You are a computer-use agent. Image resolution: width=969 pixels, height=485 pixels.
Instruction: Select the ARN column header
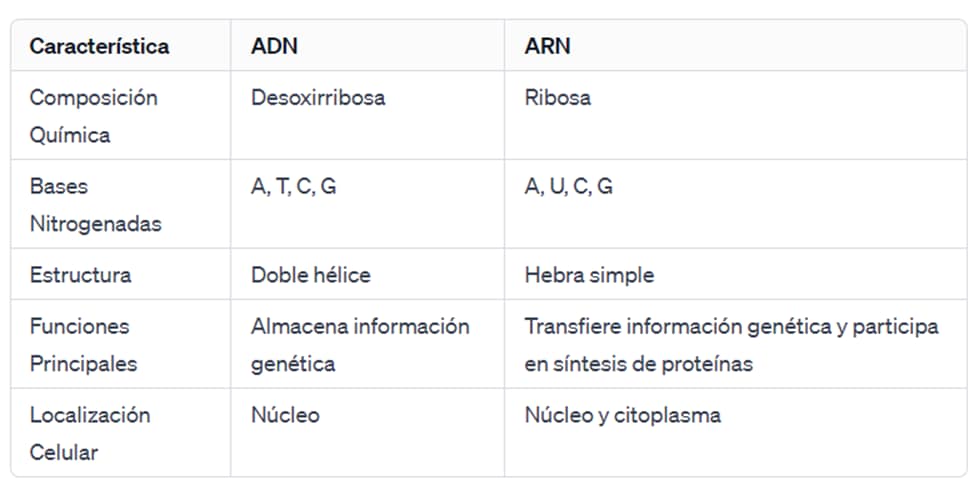point(547,46)
